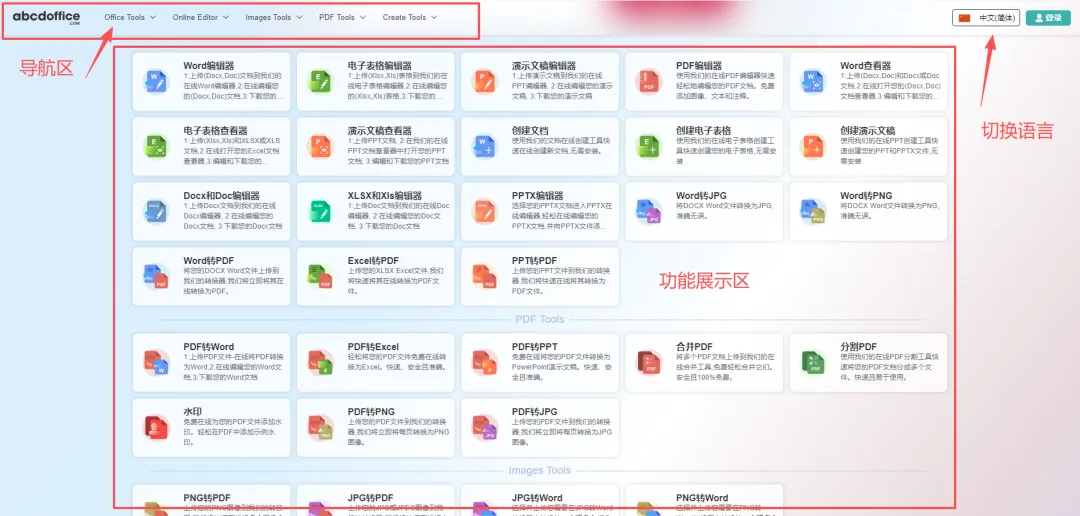The image size is (1080, 516).
Task: Click the abcdoffice logo
Action: point(46,17)
